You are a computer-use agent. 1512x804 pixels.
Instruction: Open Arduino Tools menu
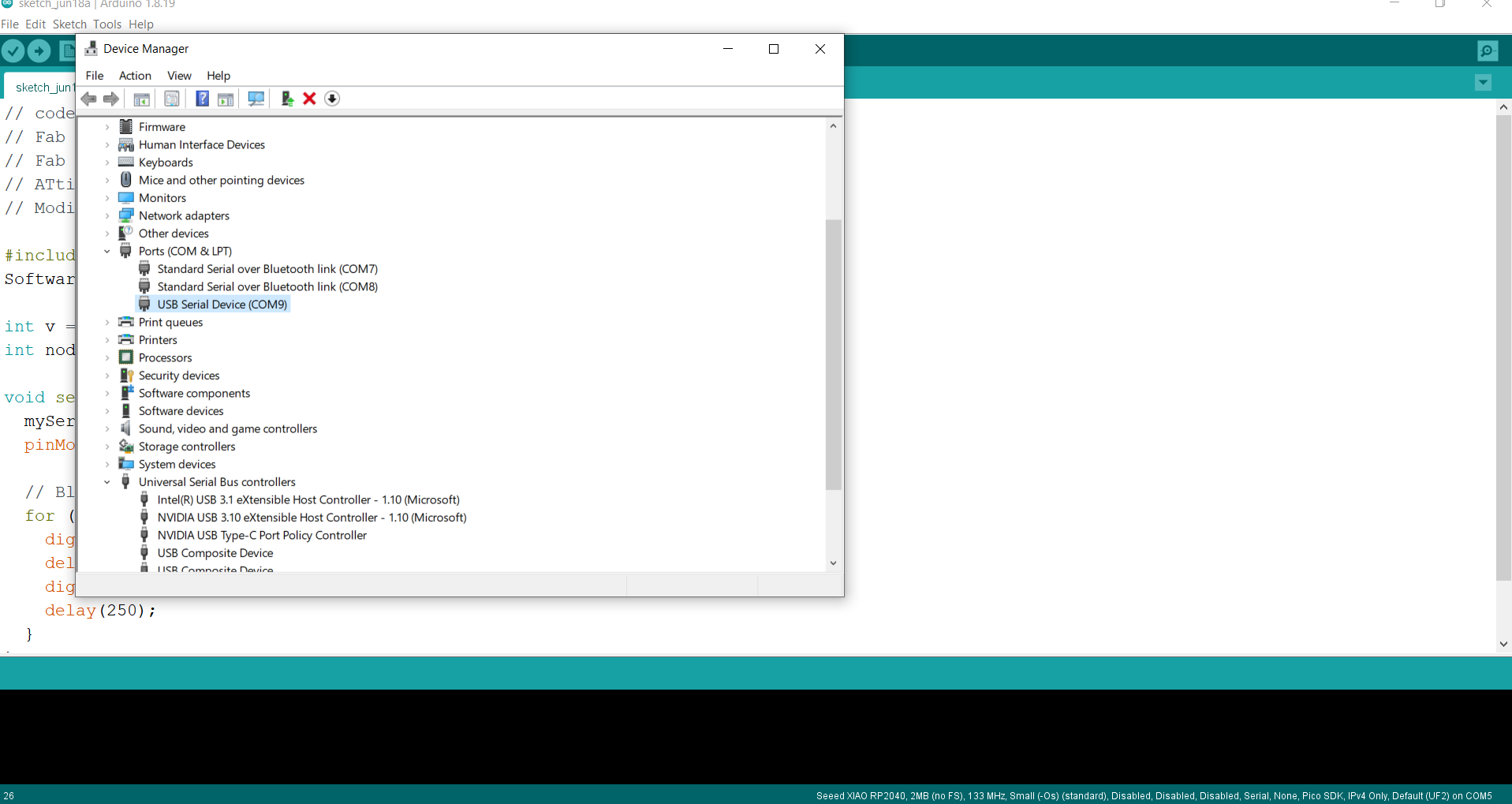point(107,24)
